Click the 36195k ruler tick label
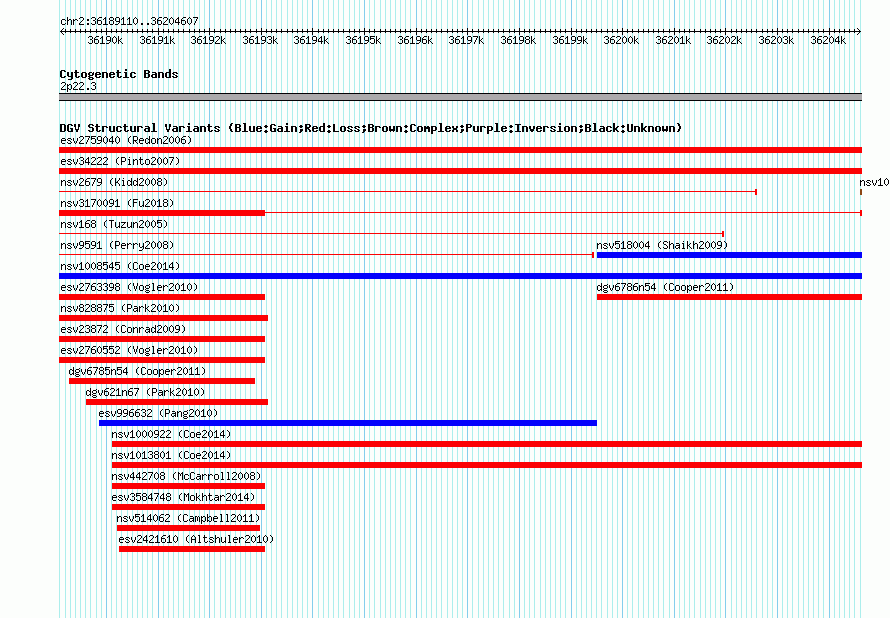 pyautogui.click(x=363, y=40)
